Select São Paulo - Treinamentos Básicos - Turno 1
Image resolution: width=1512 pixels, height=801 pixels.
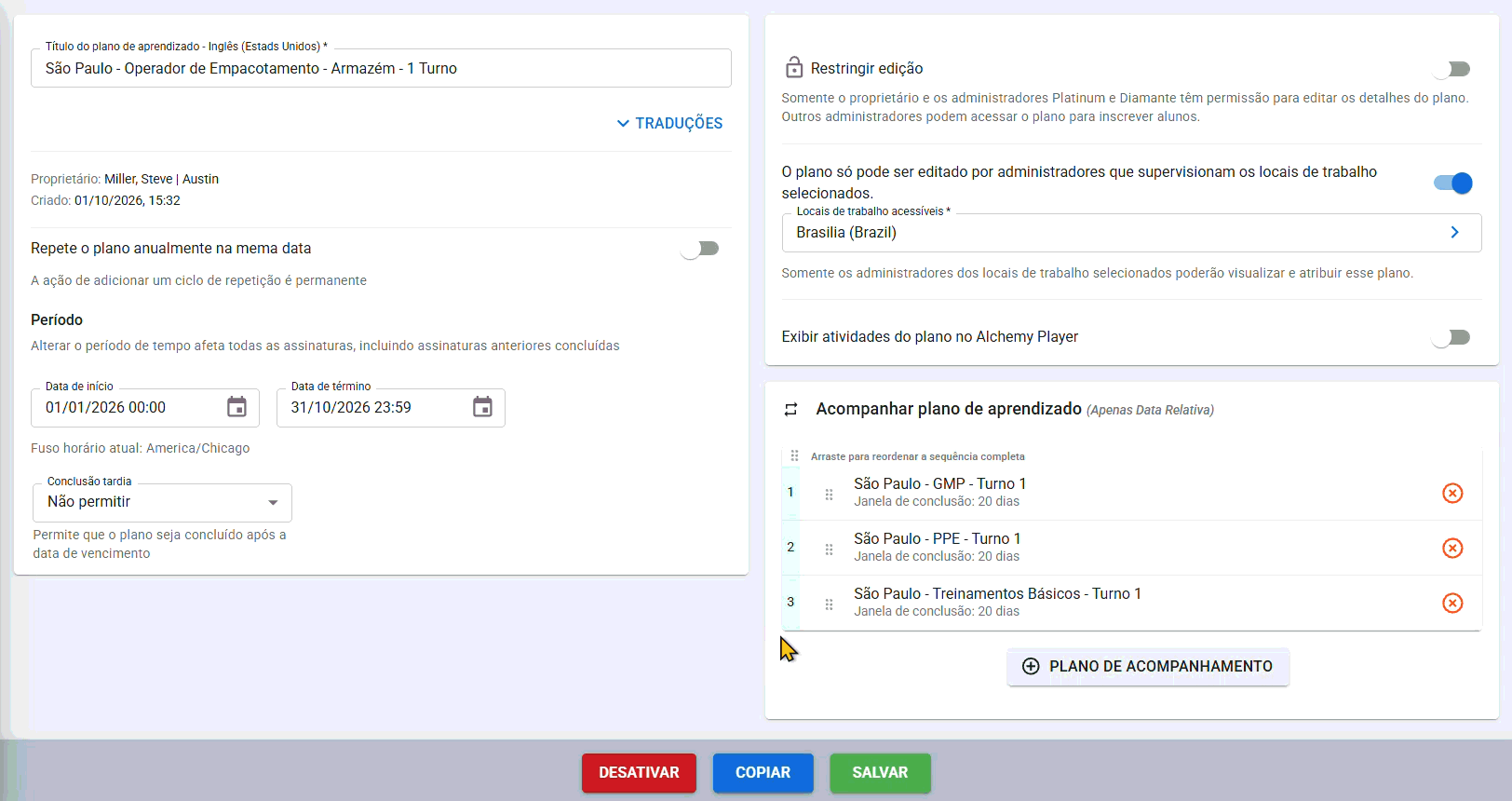tap(997, 593)
